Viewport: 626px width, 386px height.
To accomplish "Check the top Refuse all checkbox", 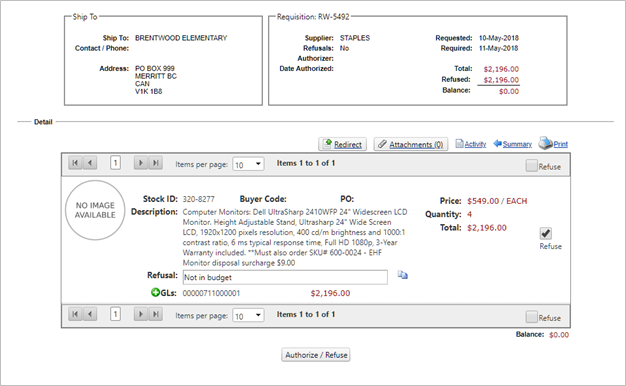I will pyautogui.click(x=531, y=166).
